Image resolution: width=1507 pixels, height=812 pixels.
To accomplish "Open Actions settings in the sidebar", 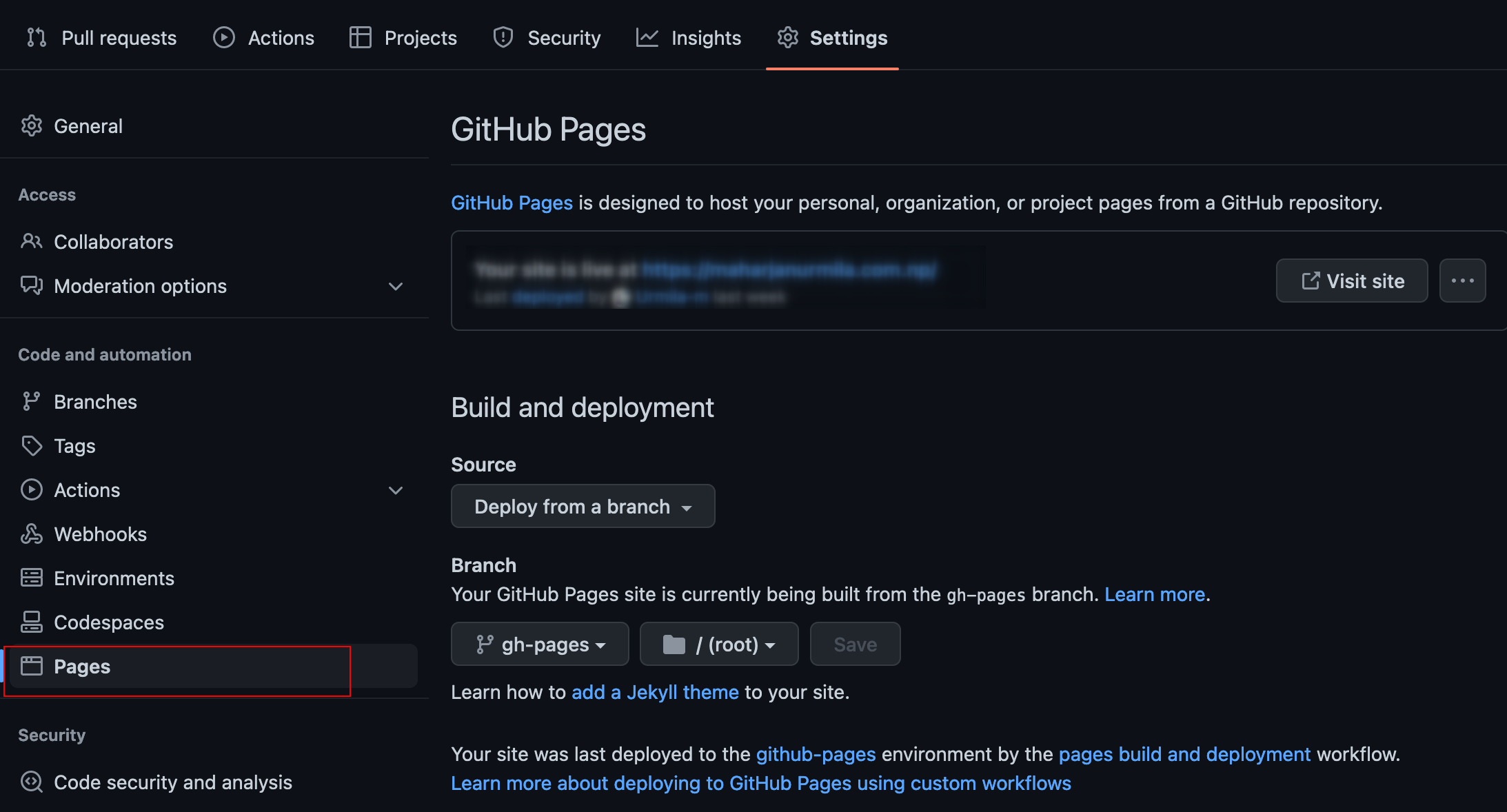I will coord(214,490).
